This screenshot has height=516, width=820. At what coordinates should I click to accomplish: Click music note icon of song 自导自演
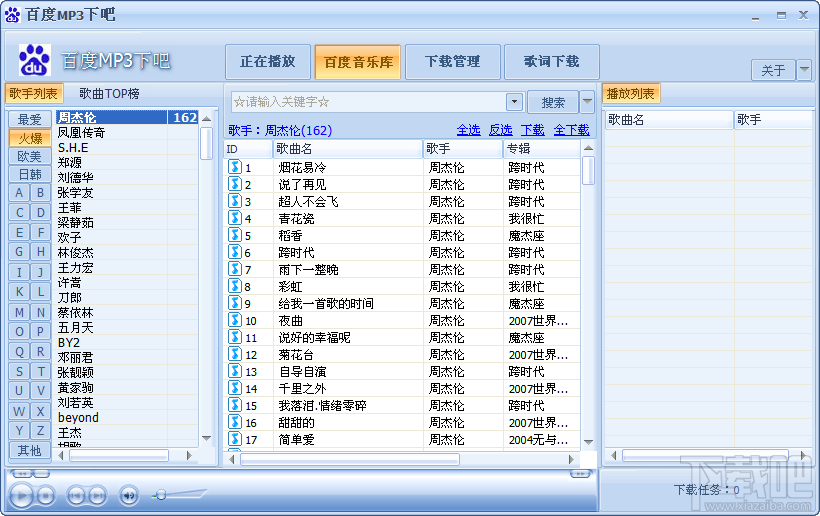point(235,371)
